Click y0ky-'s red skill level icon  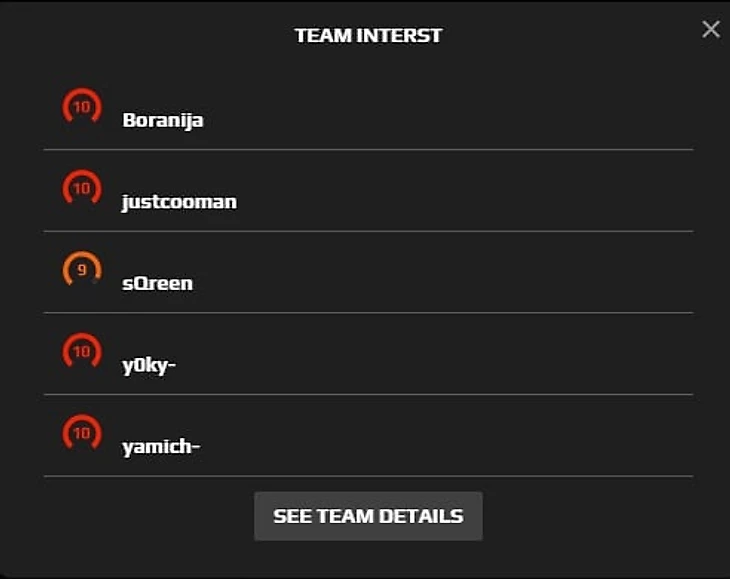coord(82,353)
